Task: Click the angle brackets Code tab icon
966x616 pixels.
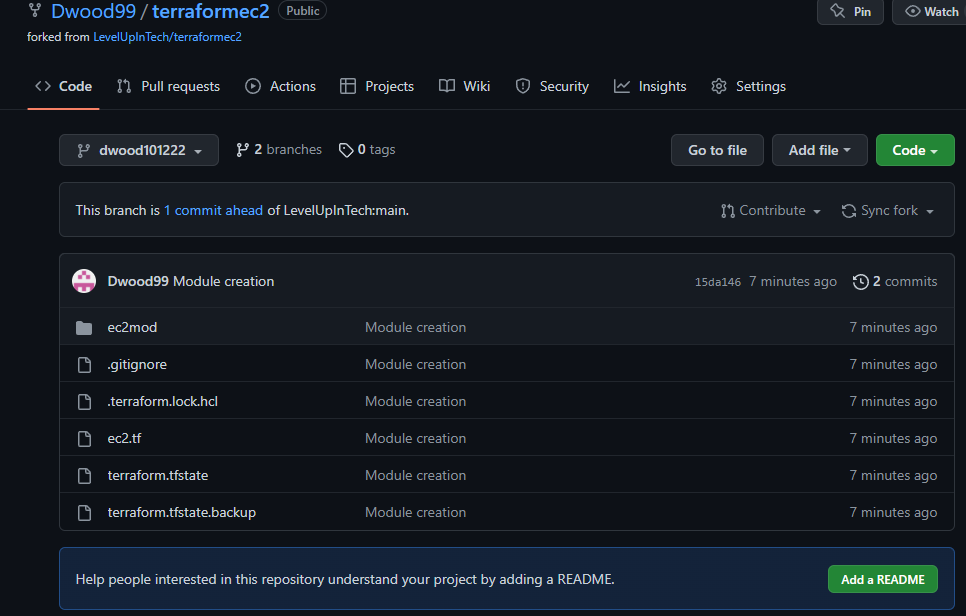Action: coord(43,86)
